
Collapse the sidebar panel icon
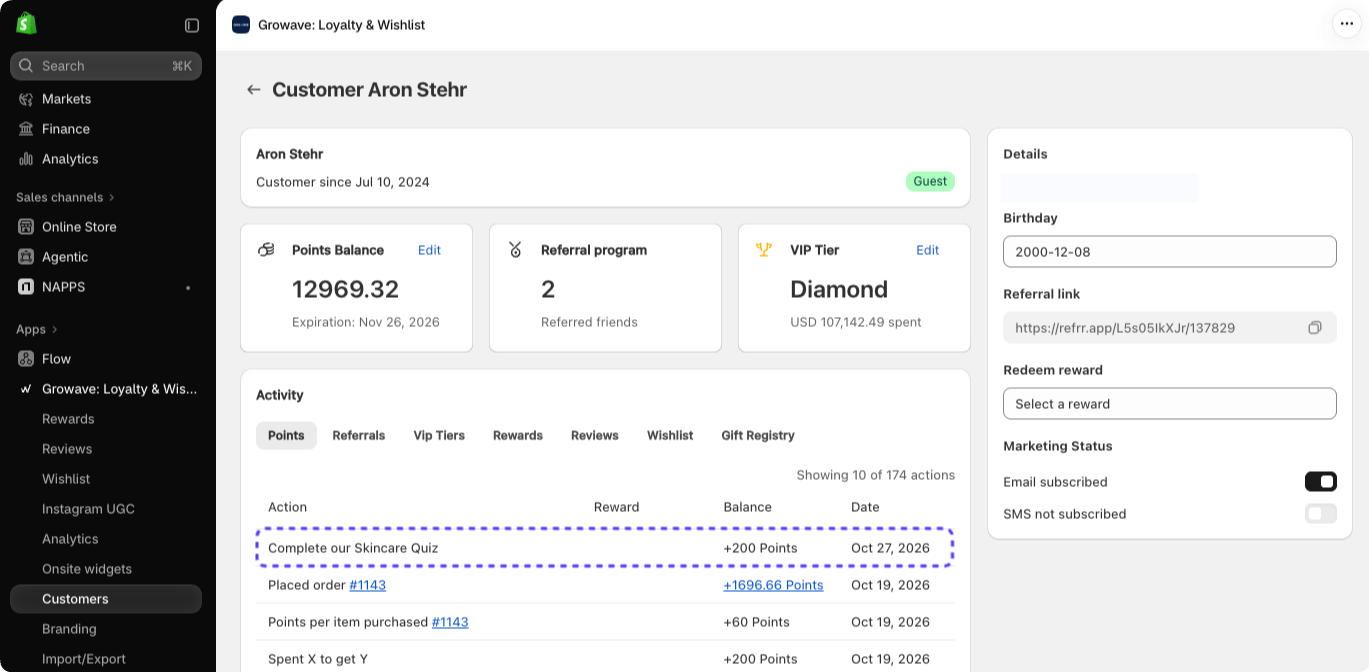192,25
